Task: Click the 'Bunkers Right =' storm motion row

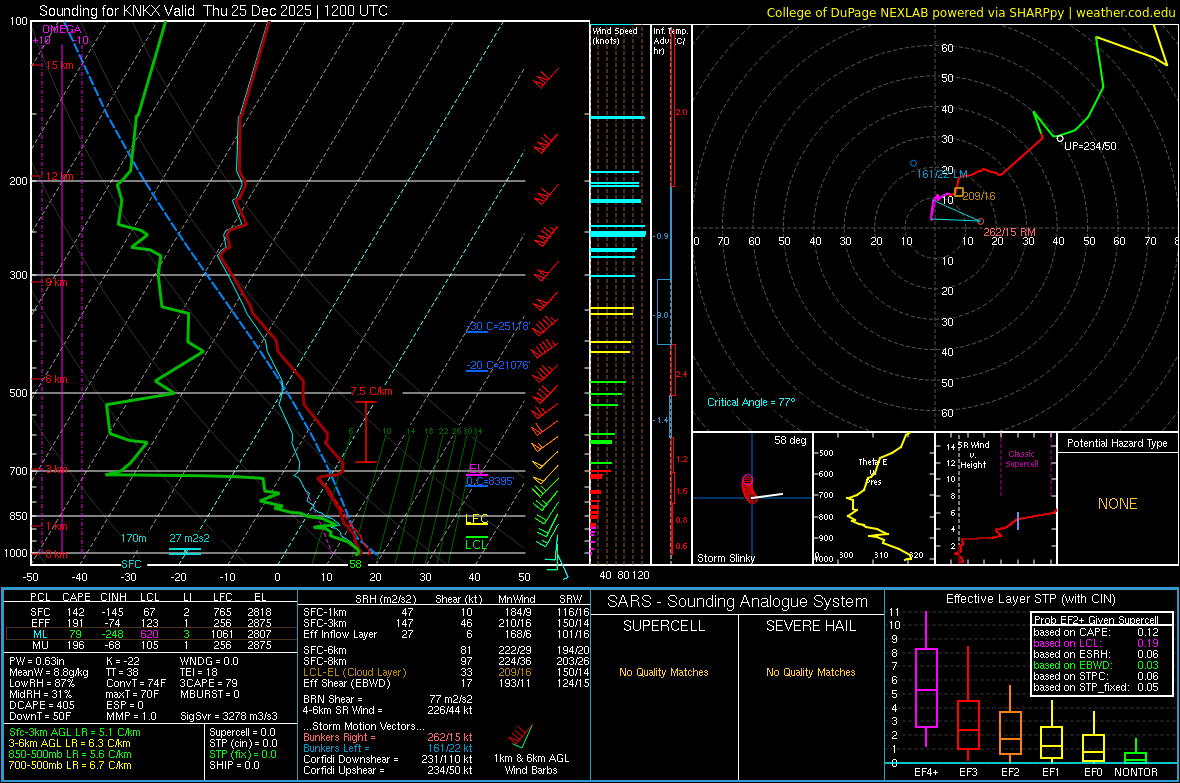Action: (388, 737)
